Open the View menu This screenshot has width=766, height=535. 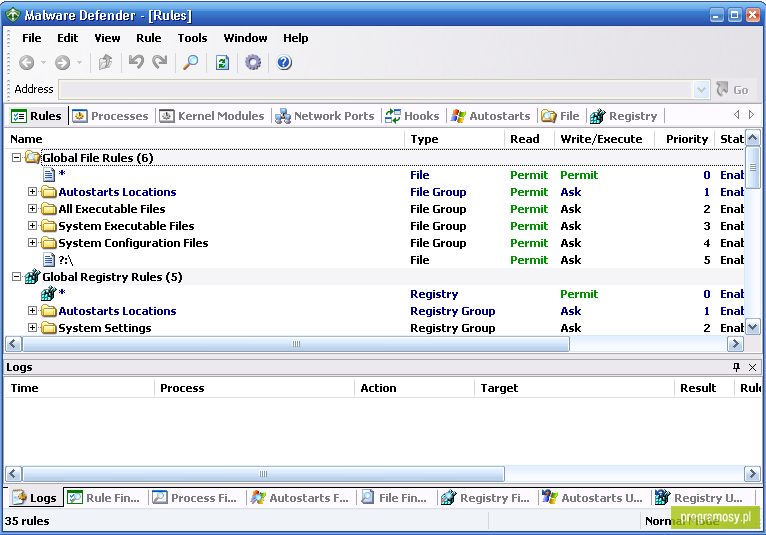[x=107, y=38]
